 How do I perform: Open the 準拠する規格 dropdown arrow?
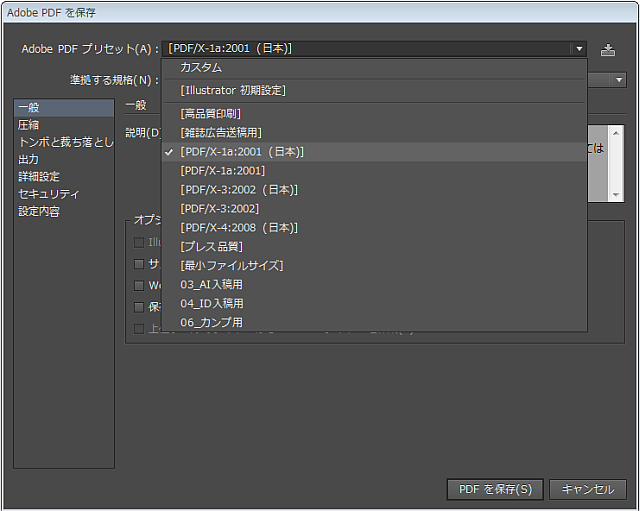619,80
